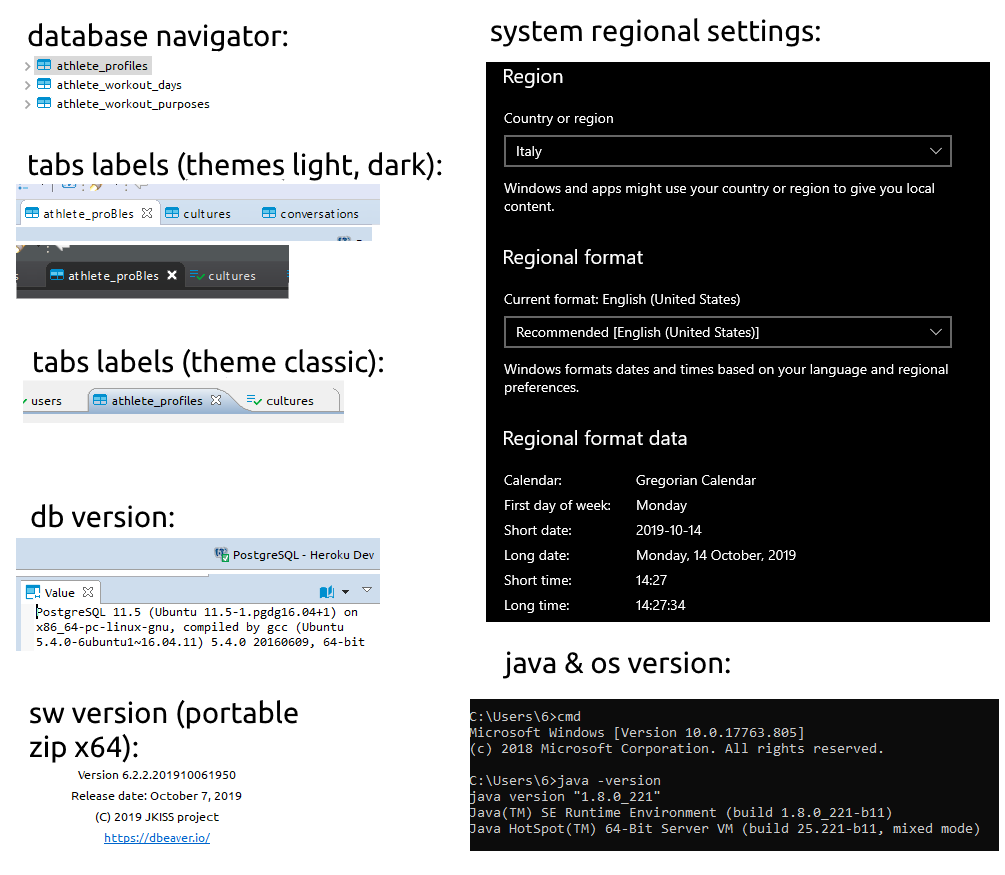Close the Value panel tab

tap(88, 592)
